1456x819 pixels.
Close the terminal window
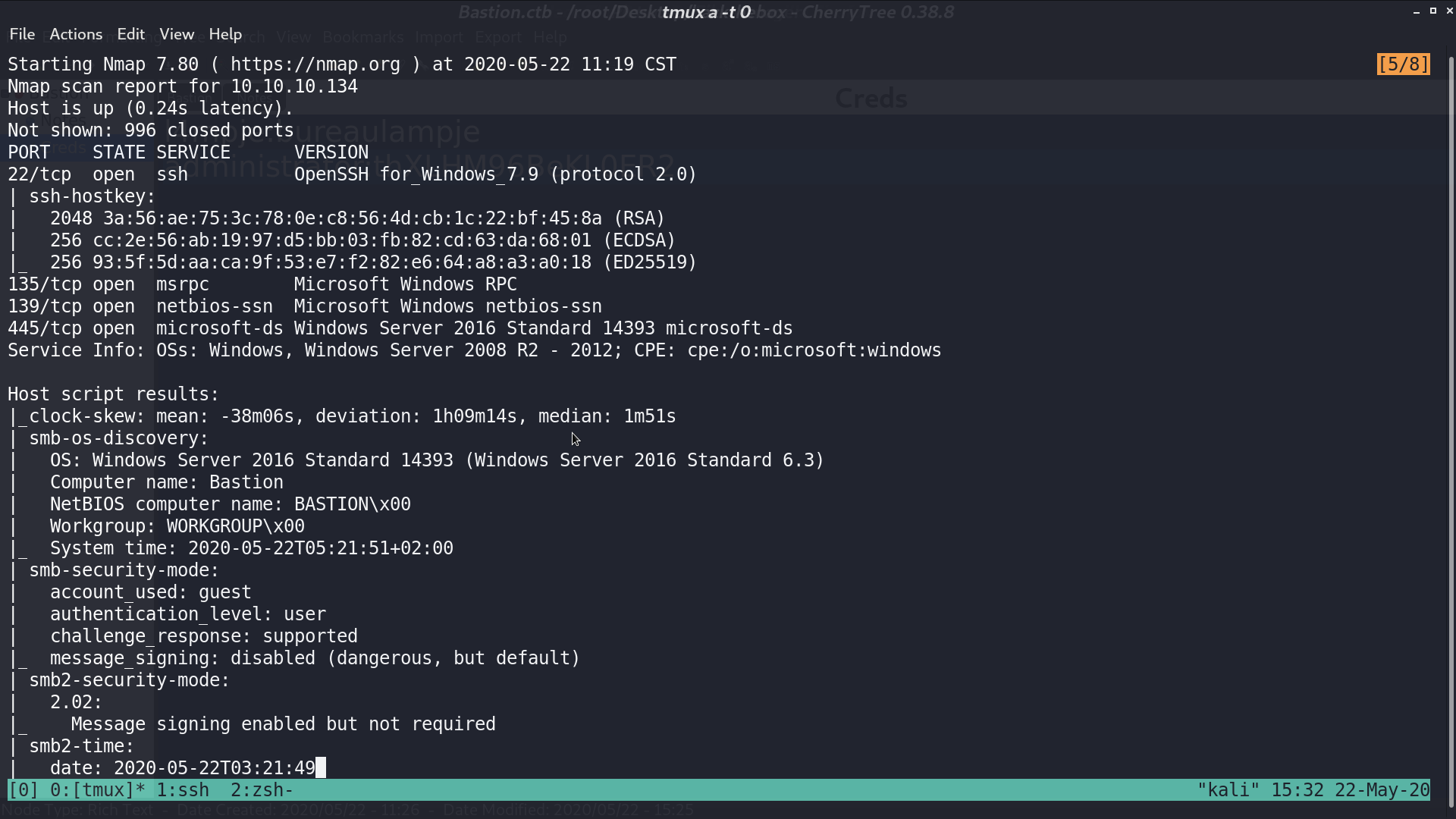tap(1449, 11)
